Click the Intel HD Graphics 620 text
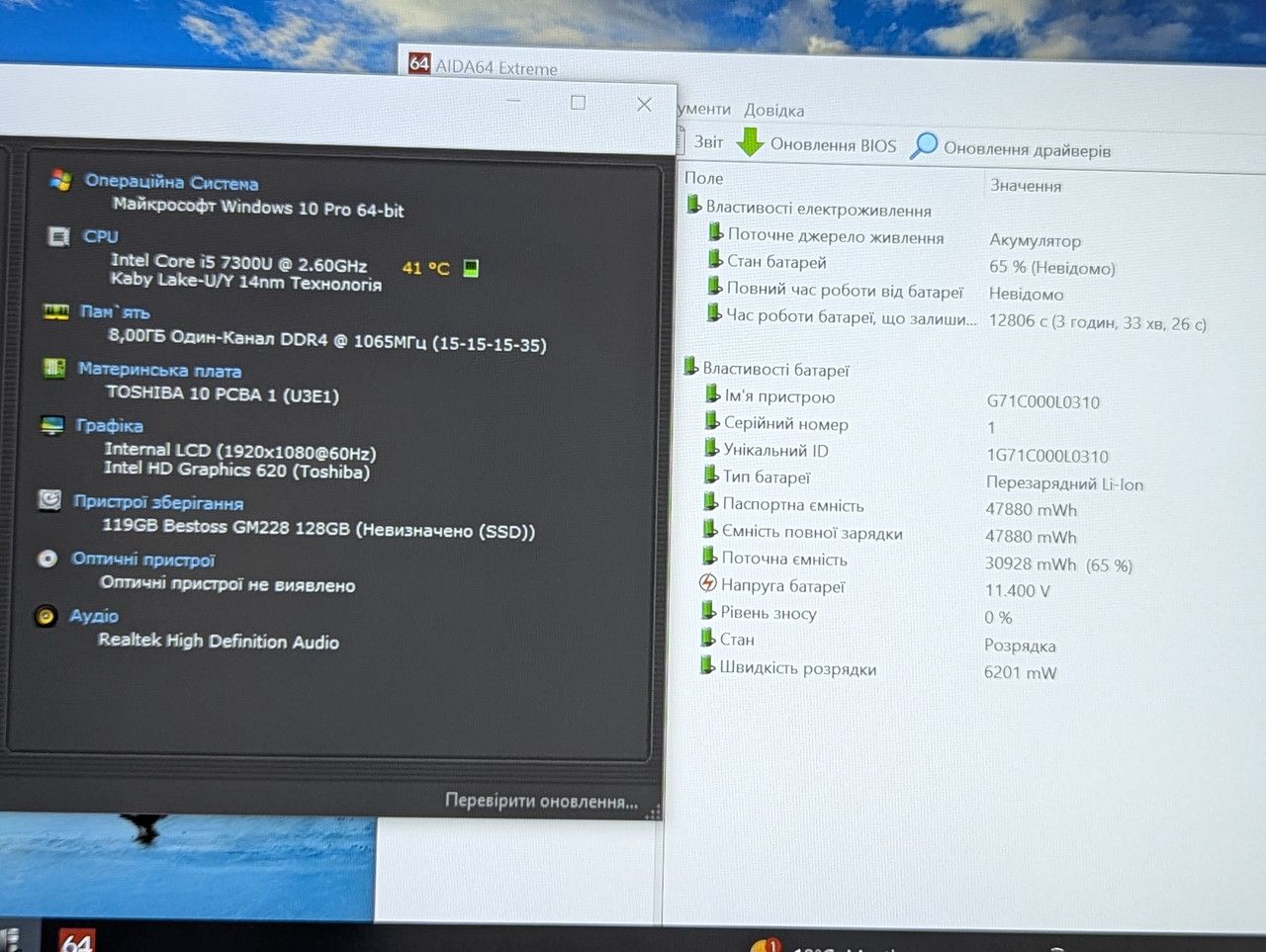This screenshot has width=1266, height=952. point(236,471)
